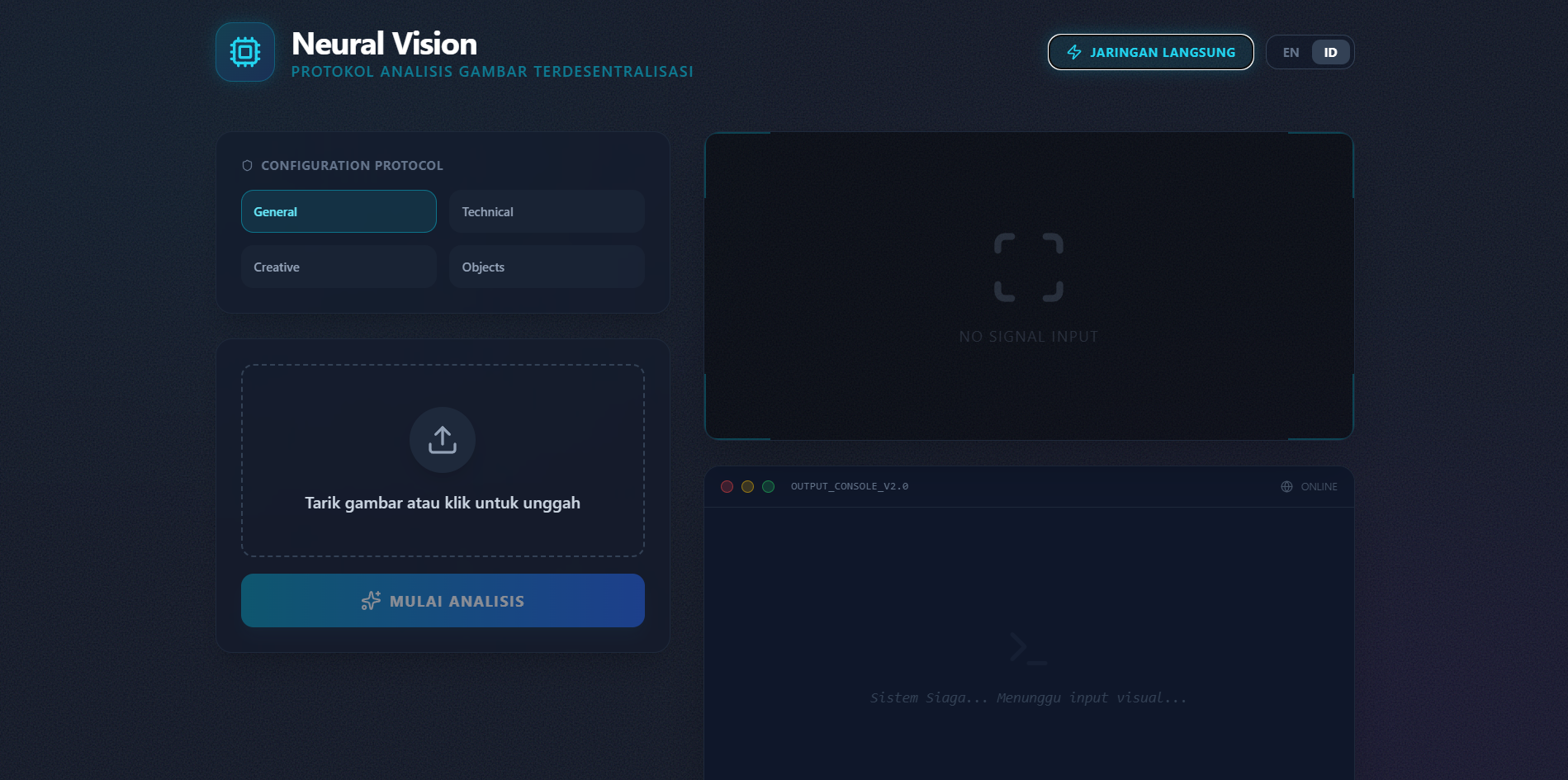Switch to the Creative protocol tab
This screenshot has height=780, width=1568.
coord(339,267)
